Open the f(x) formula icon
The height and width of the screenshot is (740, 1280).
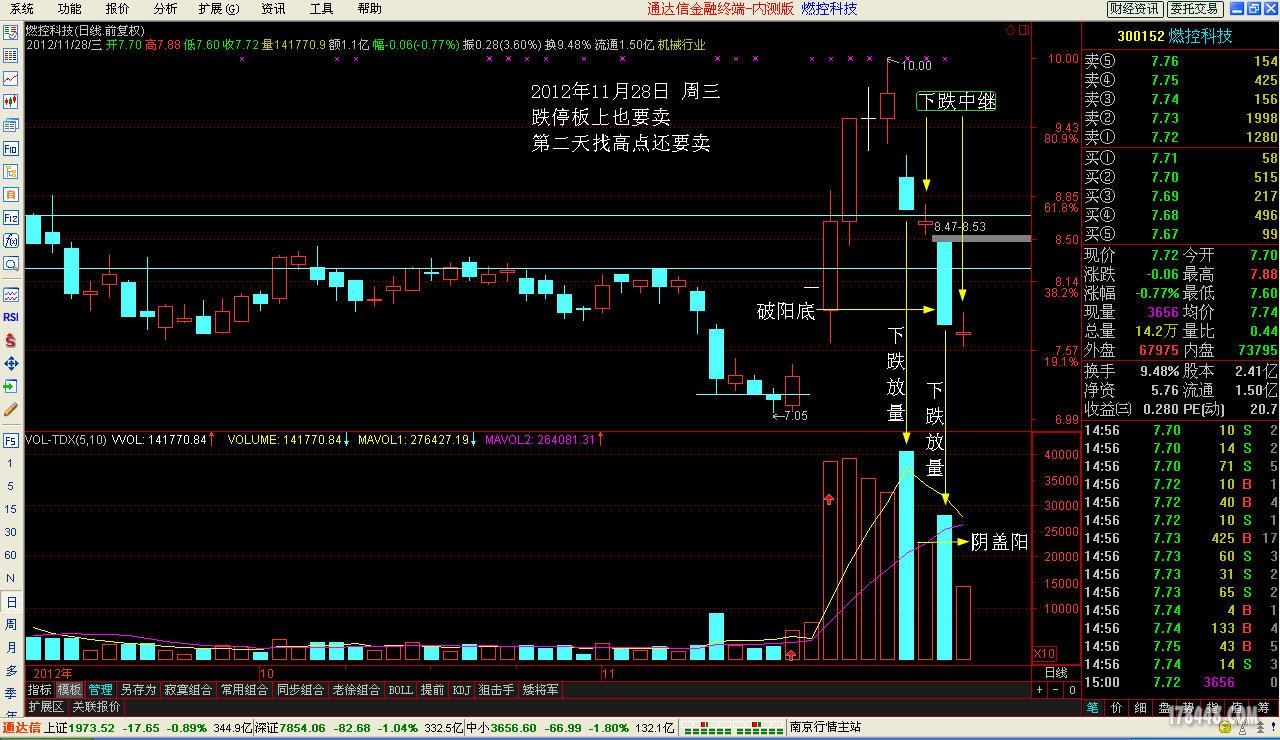coord(11,240)
